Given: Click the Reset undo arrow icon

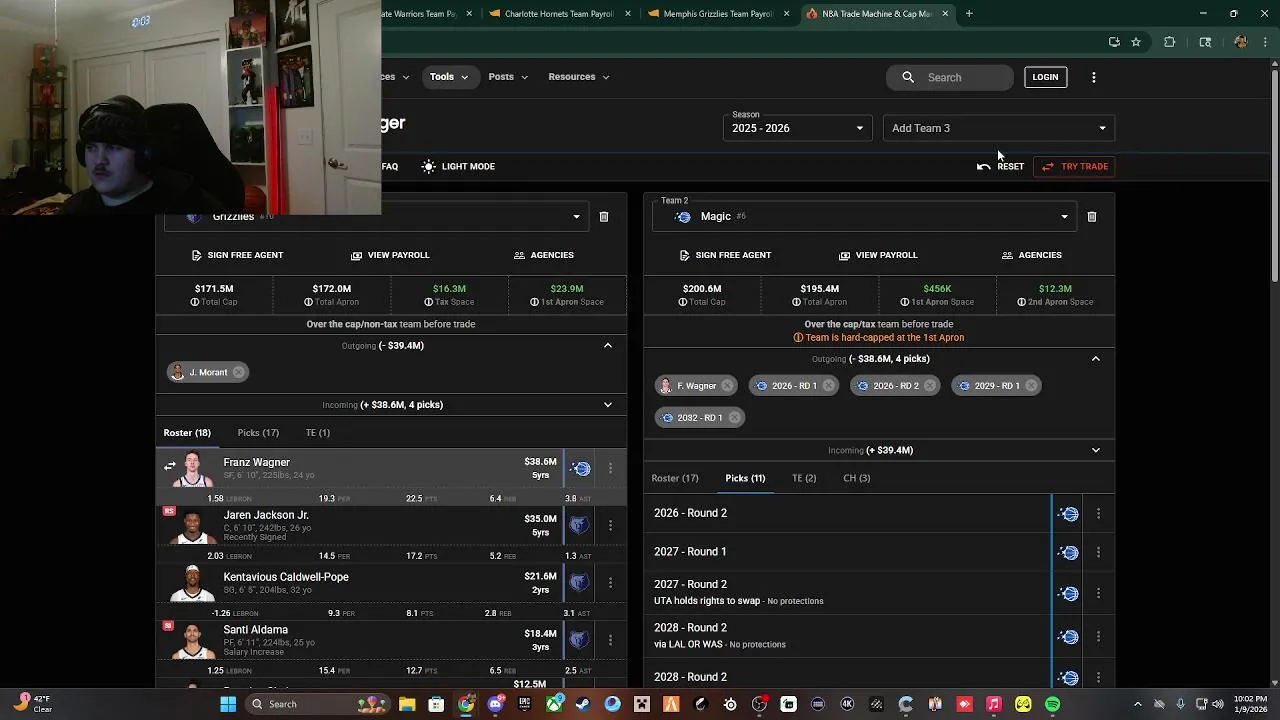Looking at the screenshot, I should click(984, 166).
